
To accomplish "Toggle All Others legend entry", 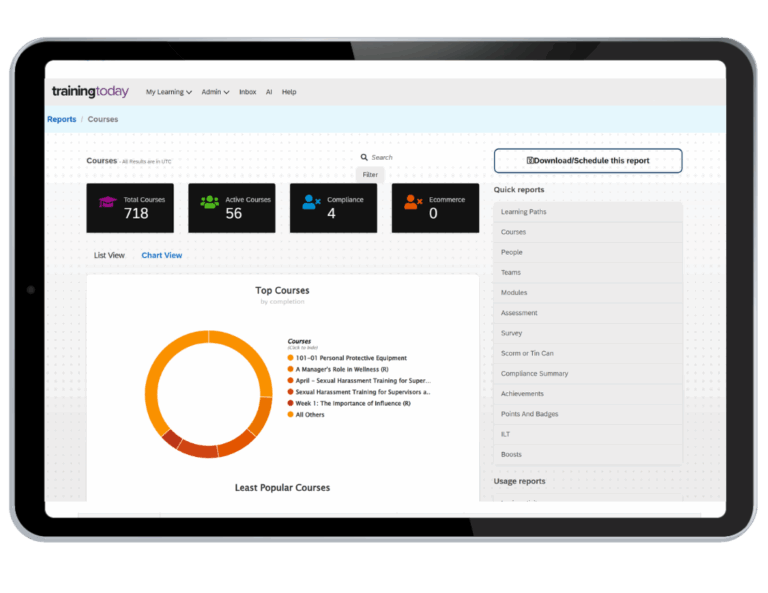I will click(x=306, y=414).
